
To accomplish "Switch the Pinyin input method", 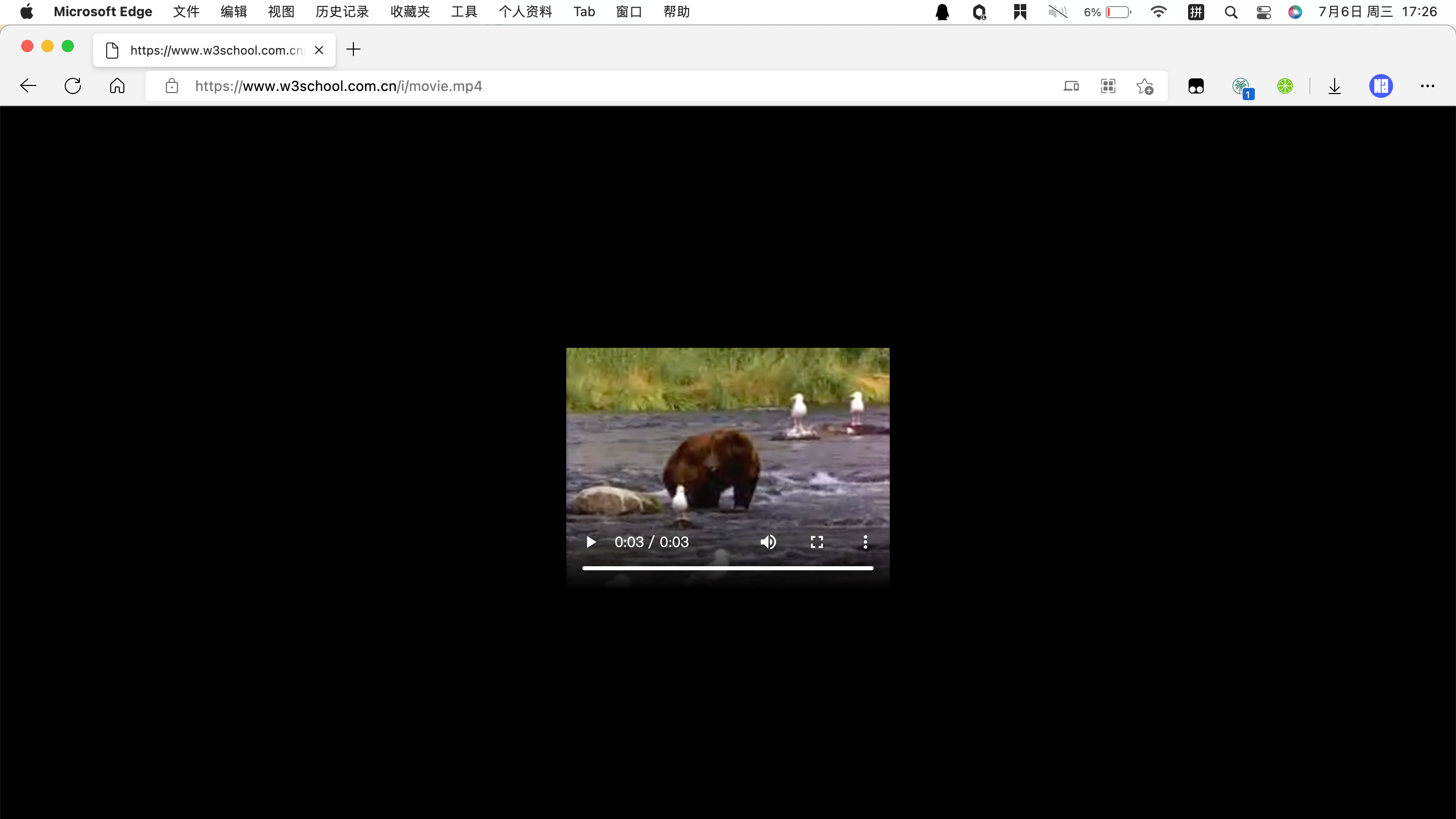I will point(1196,12).
